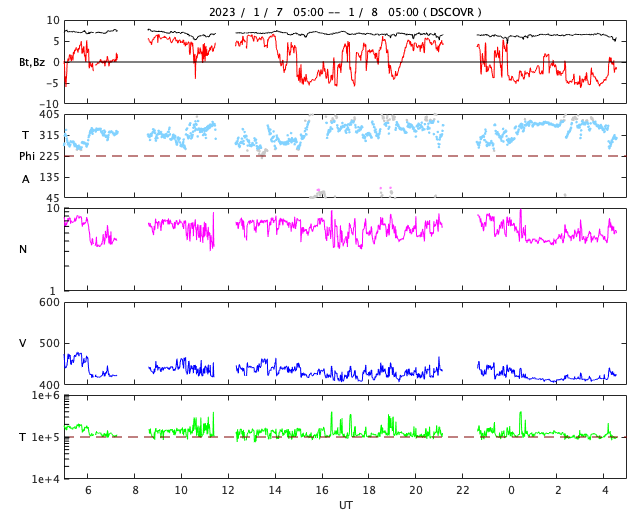
Task: Click the 2 hour tick on UT axis
Action: [x=558, y=490]
